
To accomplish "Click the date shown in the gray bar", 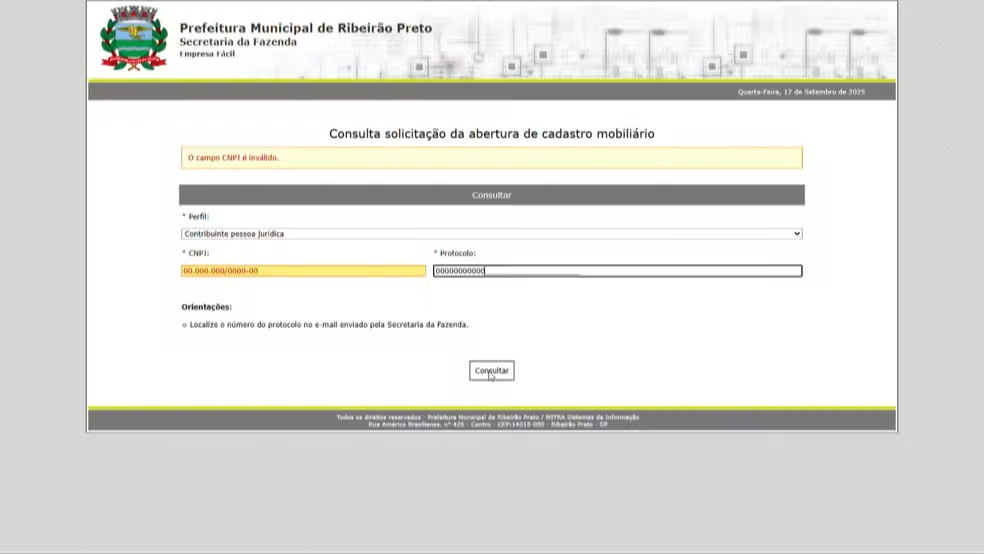I will pos(800,92).
